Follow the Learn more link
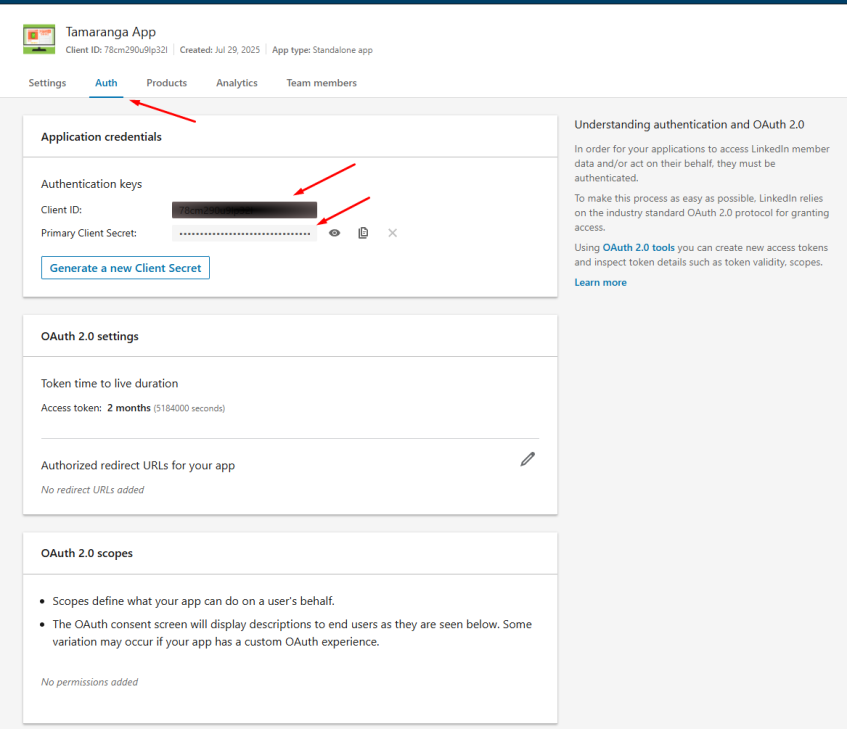This screenshot has height=729, width=847. (x=600, y=282)
